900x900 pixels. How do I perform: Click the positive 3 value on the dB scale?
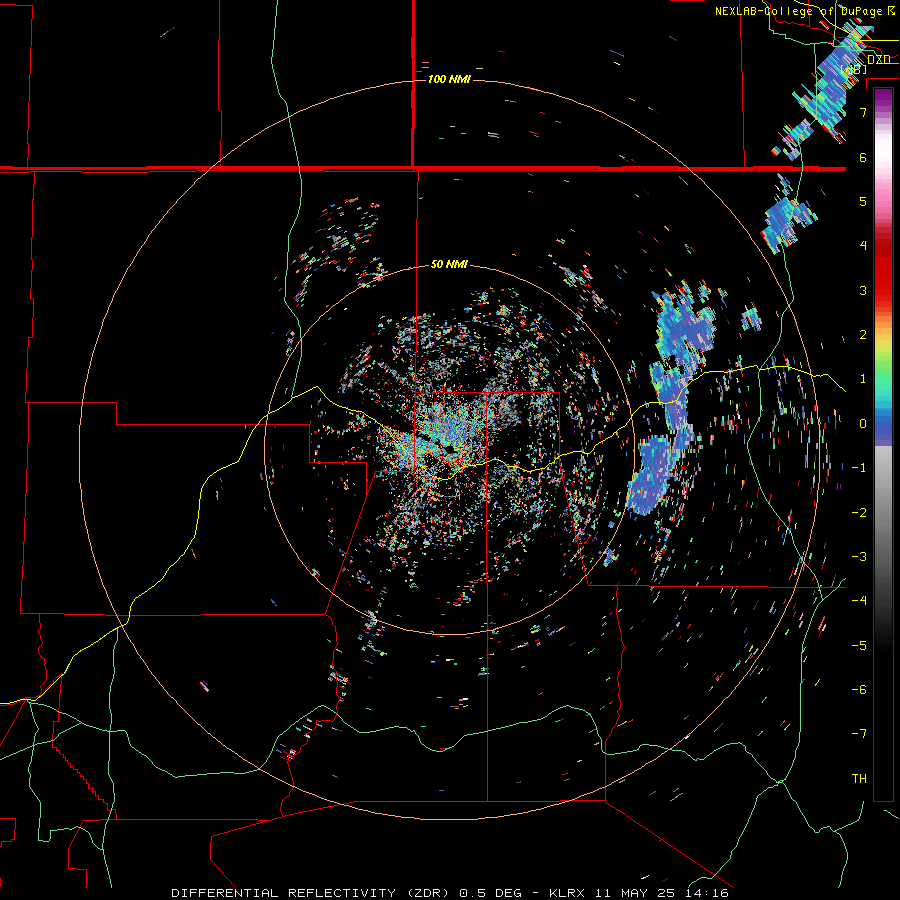863,290
